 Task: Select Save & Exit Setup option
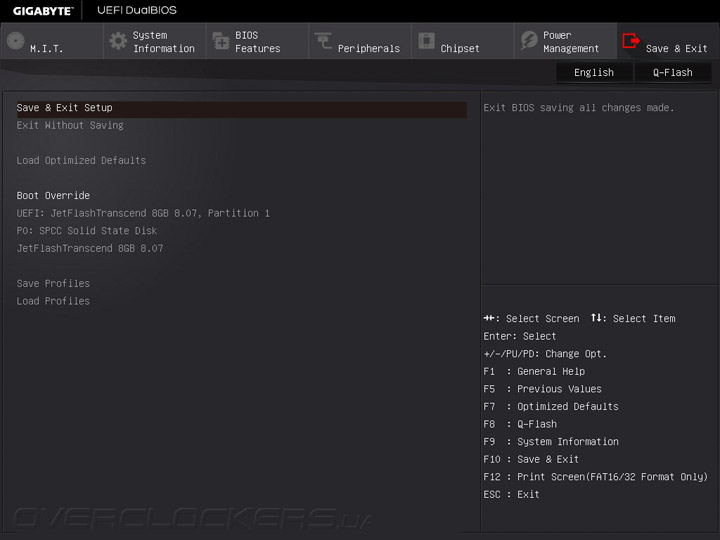[x=65, y=108]
